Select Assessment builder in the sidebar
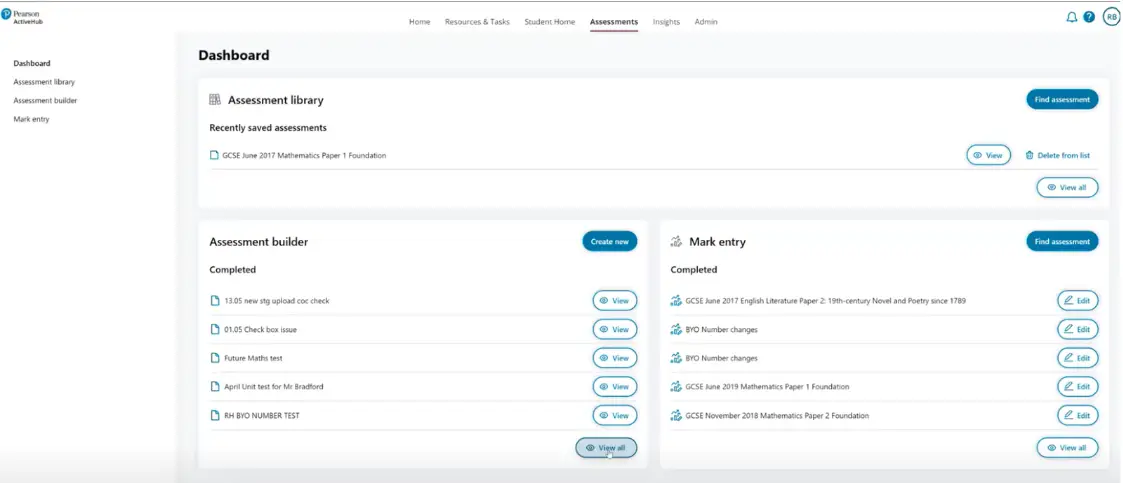 click(x=45, y=100)
